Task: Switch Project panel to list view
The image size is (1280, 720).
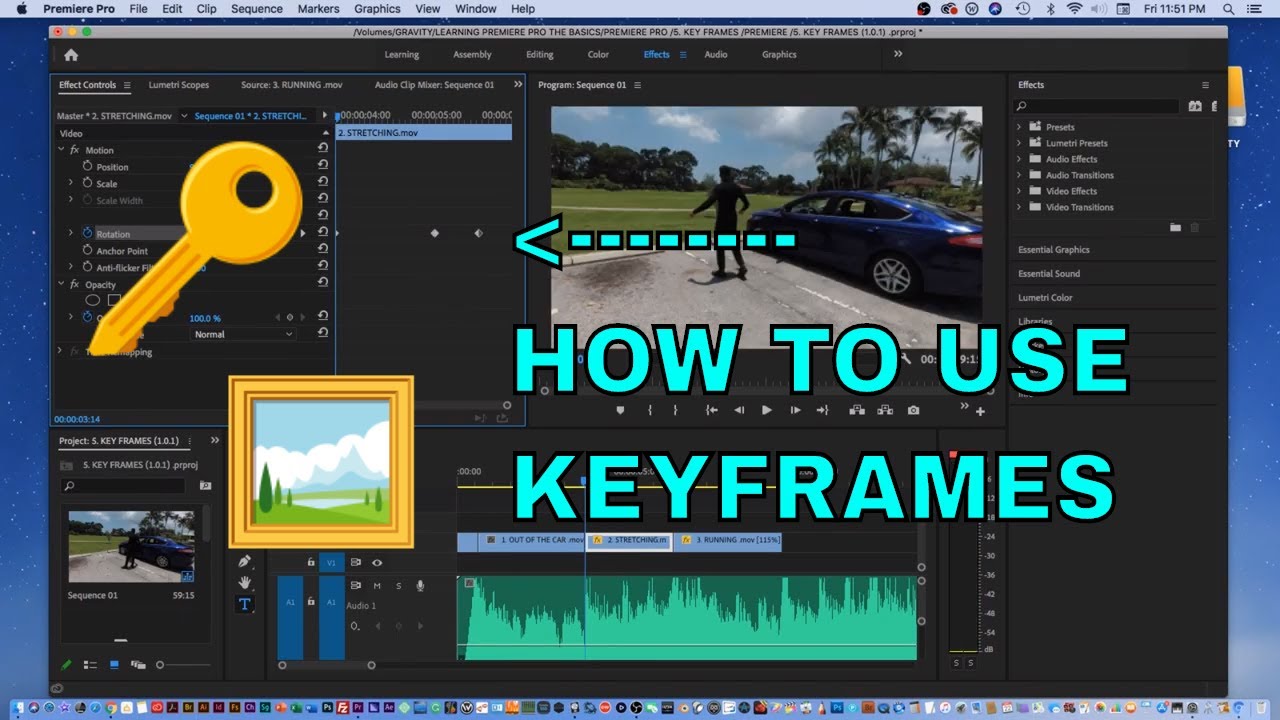Action: (90, 664)
